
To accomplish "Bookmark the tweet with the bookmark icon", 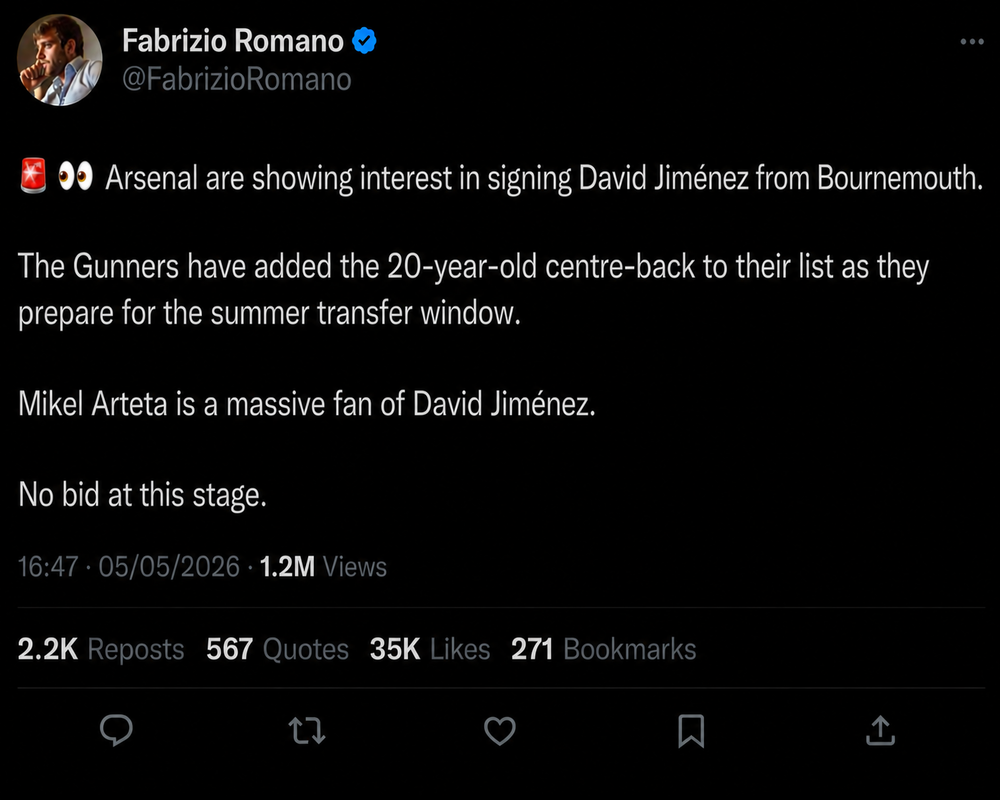I will (x=691, y=730).
